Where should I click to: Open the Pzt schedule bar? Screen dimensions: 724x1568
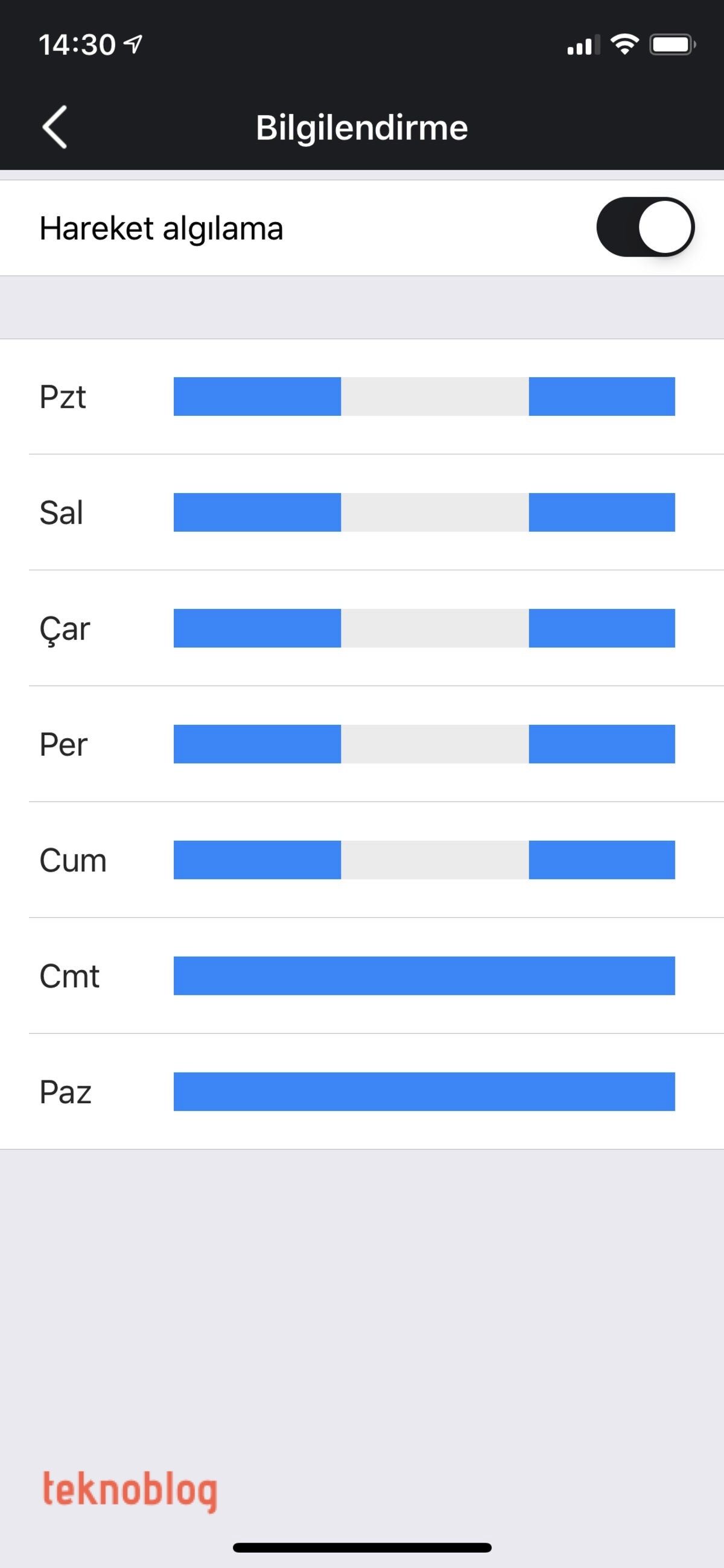click(x=424, y=397)
